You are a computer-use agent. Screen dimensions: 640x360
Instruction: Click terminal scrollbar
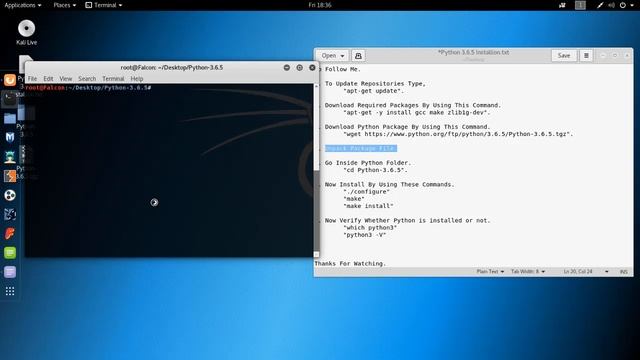click(x=316, y=170)
